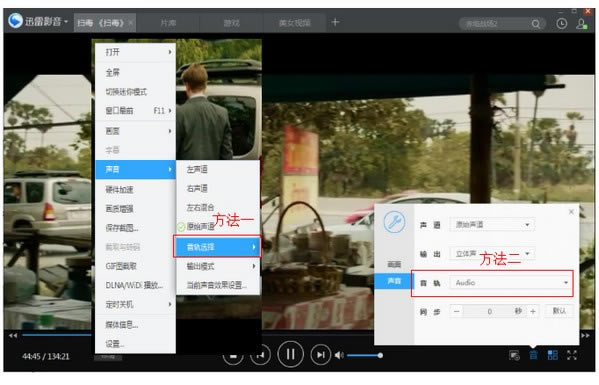Expand the 打开 submenu

135,52
